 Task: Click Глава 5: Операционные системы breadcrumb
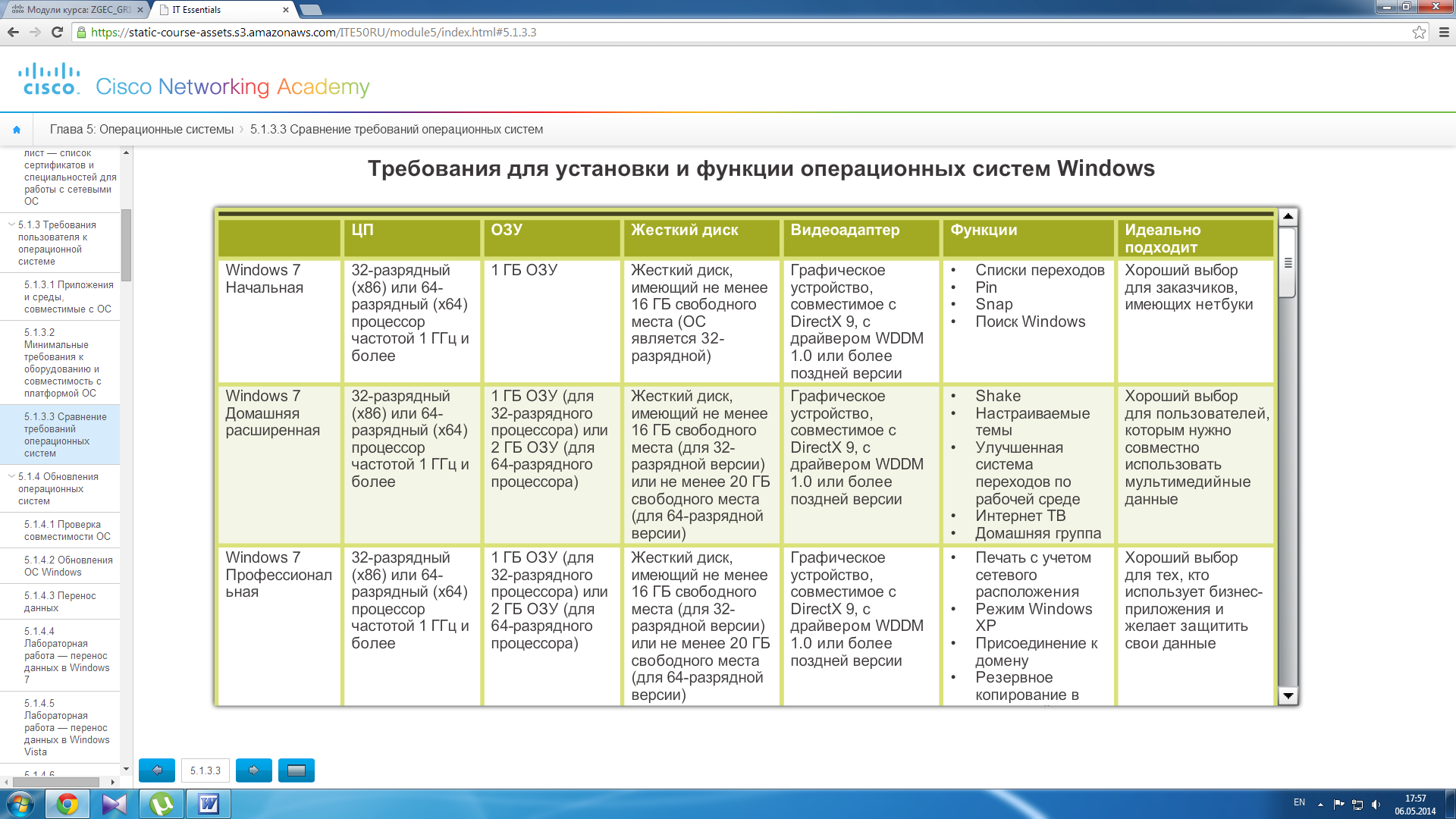[142, 130]
